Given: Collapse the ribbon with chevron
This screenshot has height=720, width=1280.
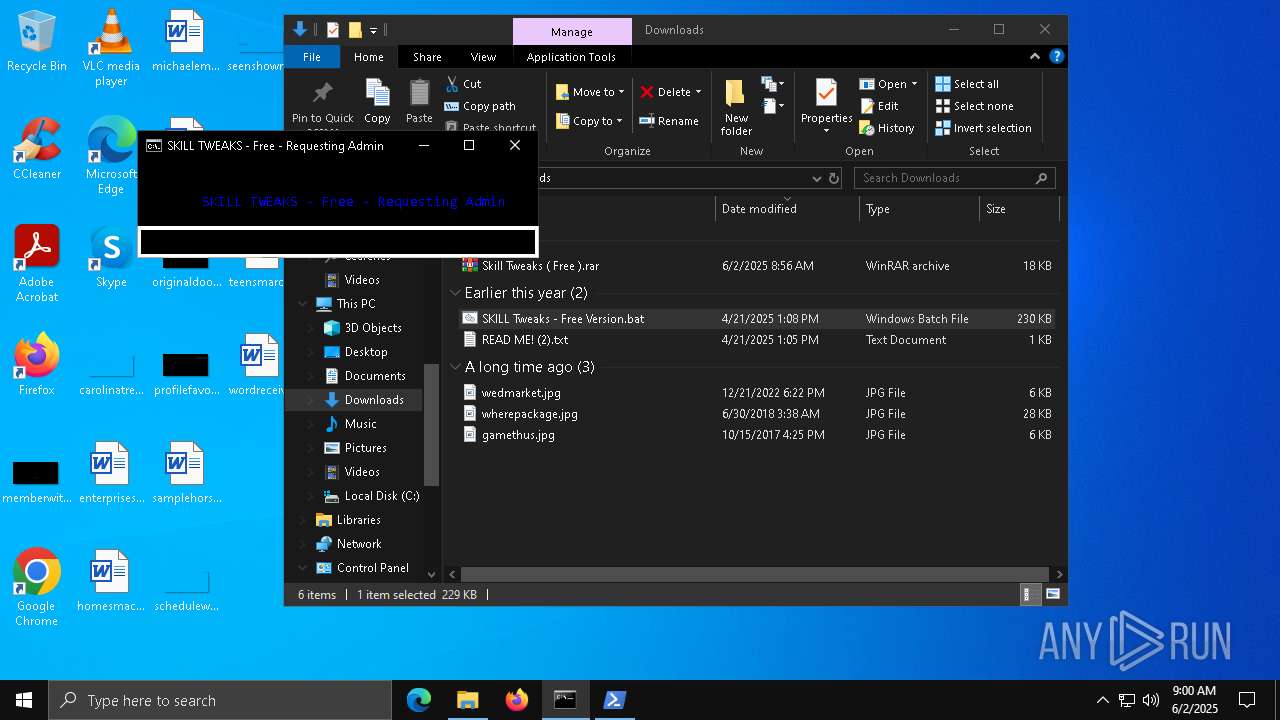Looking at the screenshot, I should click(x=1035, y=57).
